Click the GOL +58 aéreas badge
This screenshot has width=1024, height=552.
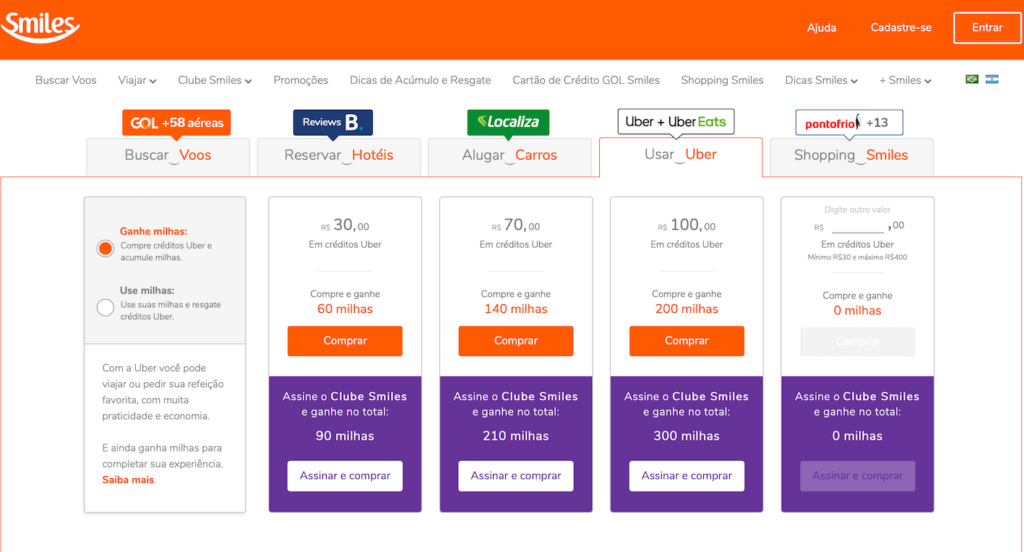tap(177, 122)
